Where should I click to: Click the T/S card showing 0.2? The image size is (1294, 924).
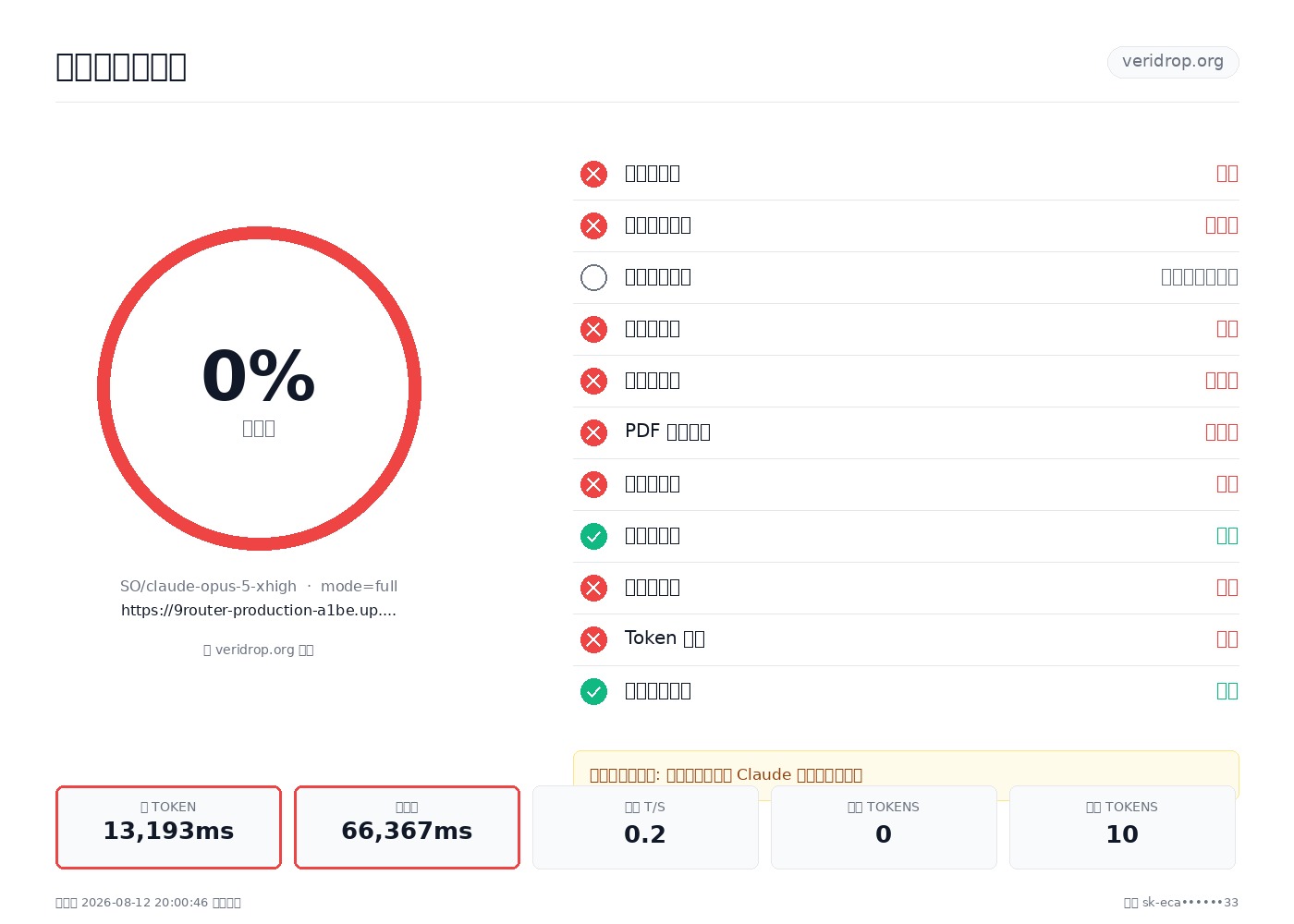[x=645, y=827]
